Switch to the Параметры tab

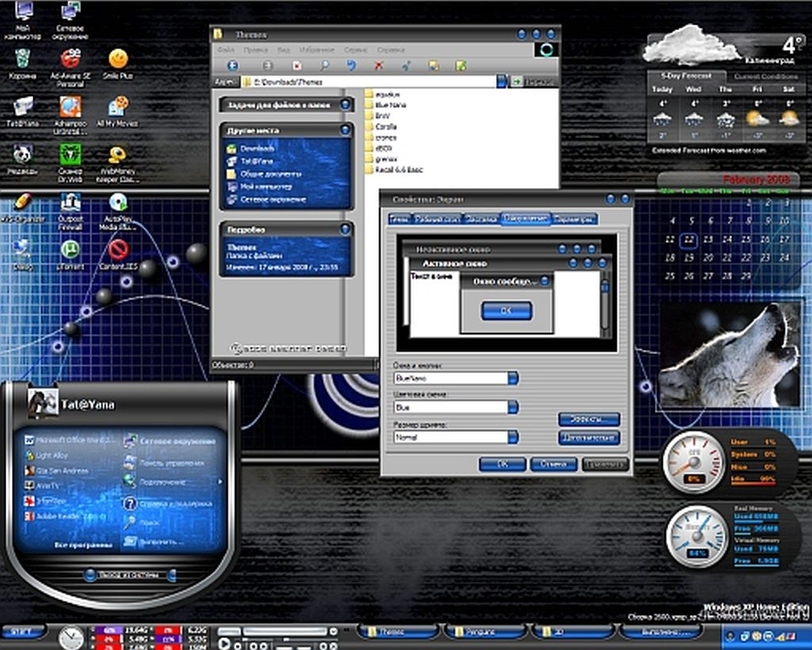574,219
